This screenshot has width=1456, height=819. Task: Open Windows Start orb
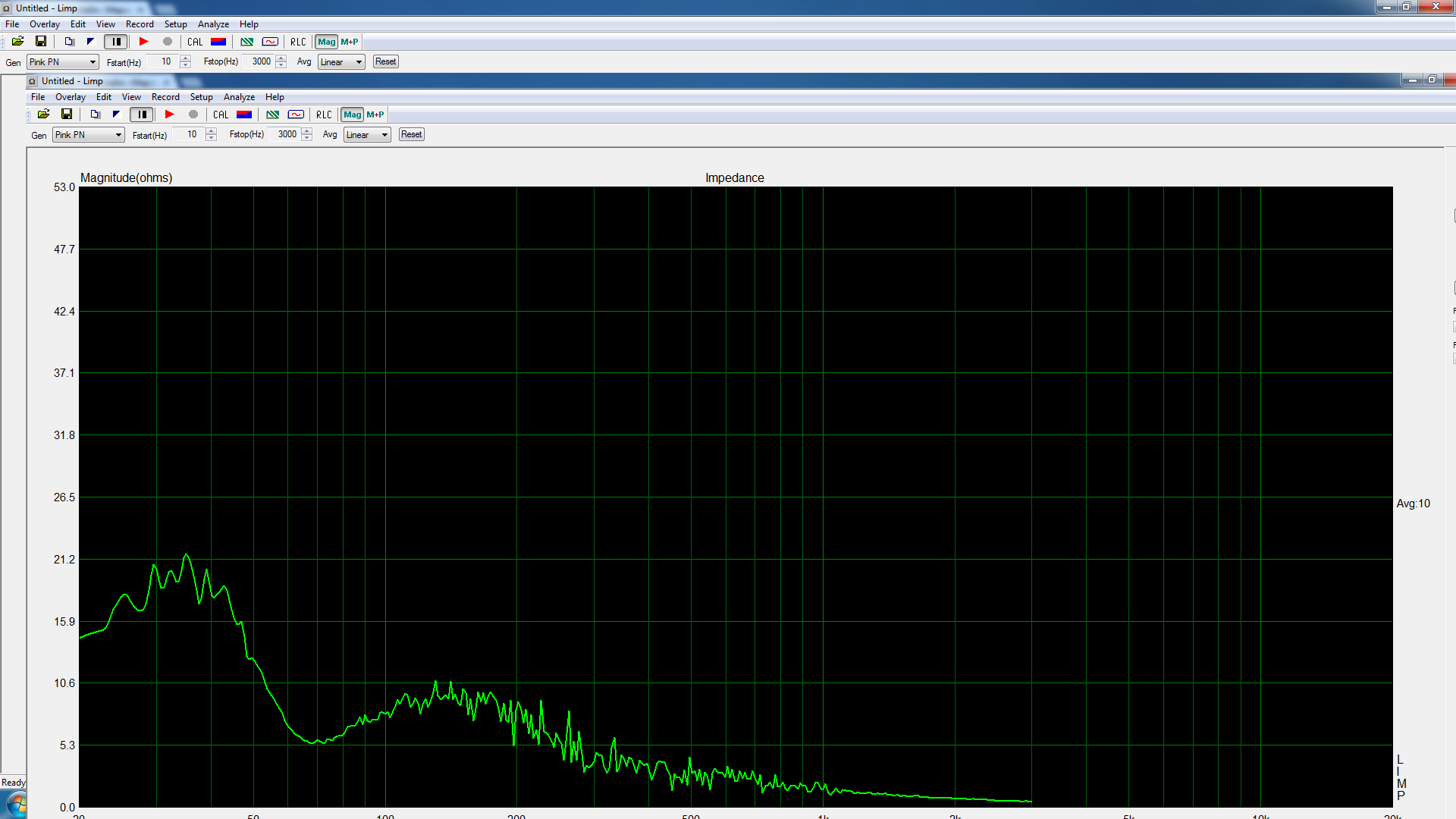coord(15,805)
